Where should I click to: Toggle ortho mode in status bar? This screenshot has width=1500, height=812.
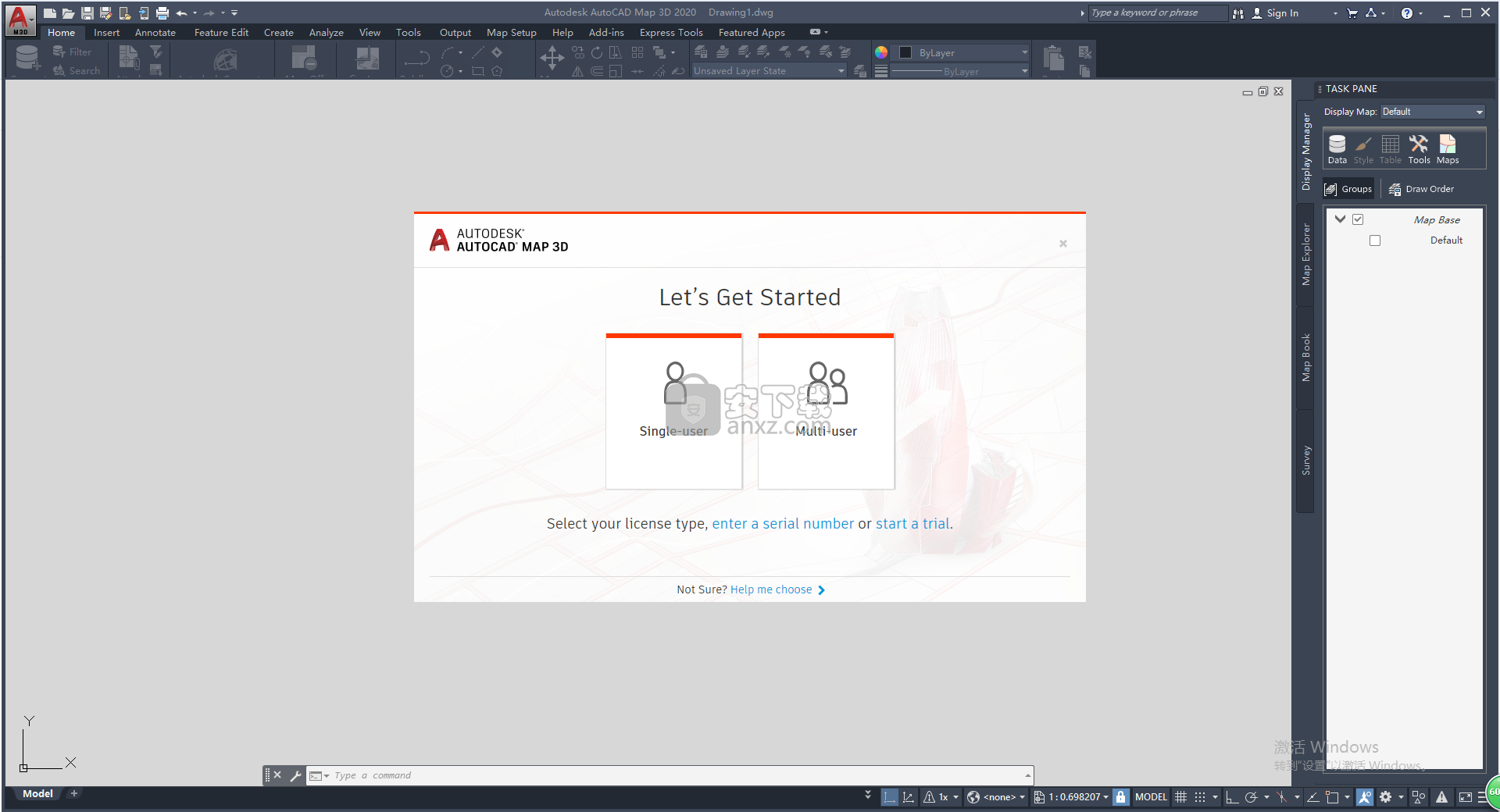[x=1231, y=797]
